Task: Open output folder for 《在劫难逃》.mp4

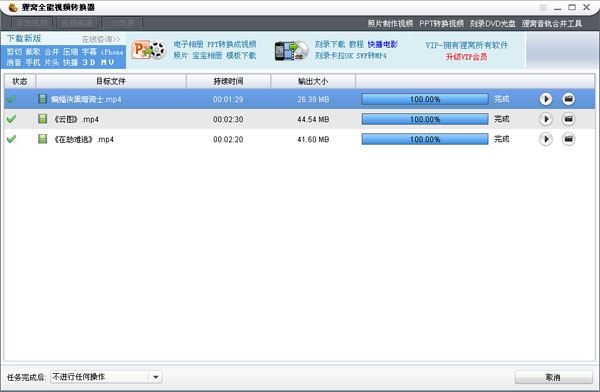Action: [x=568, y=139]
